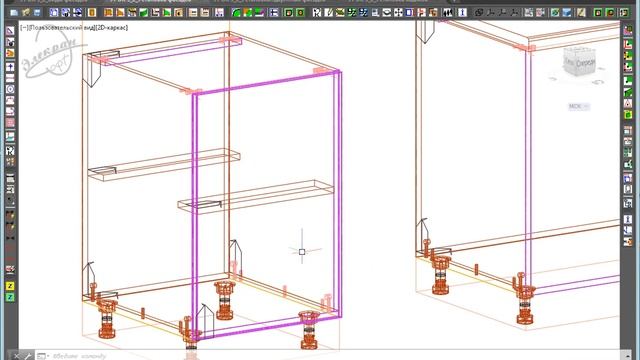Click the circle icon in left toolbar
Viewport: 640px width, 360px height.
[10, 89]
